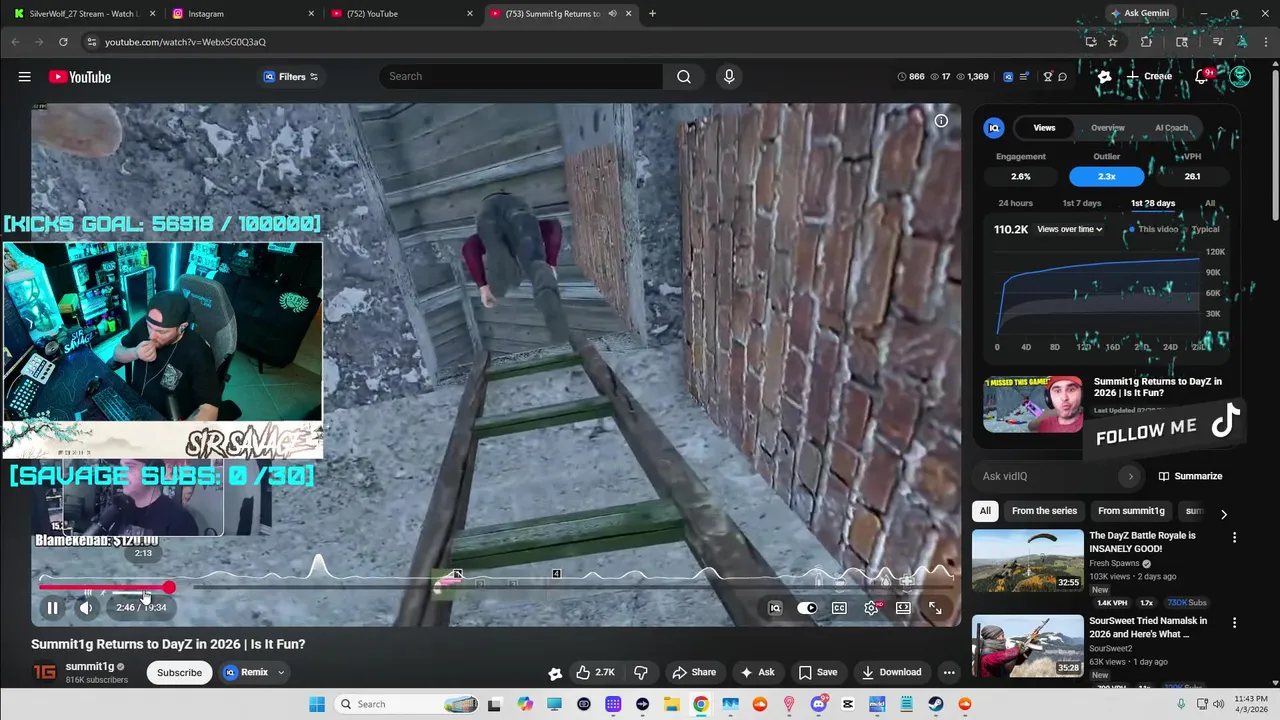
Task: Select the 1st 7 days range
Action: (1081, 203)
